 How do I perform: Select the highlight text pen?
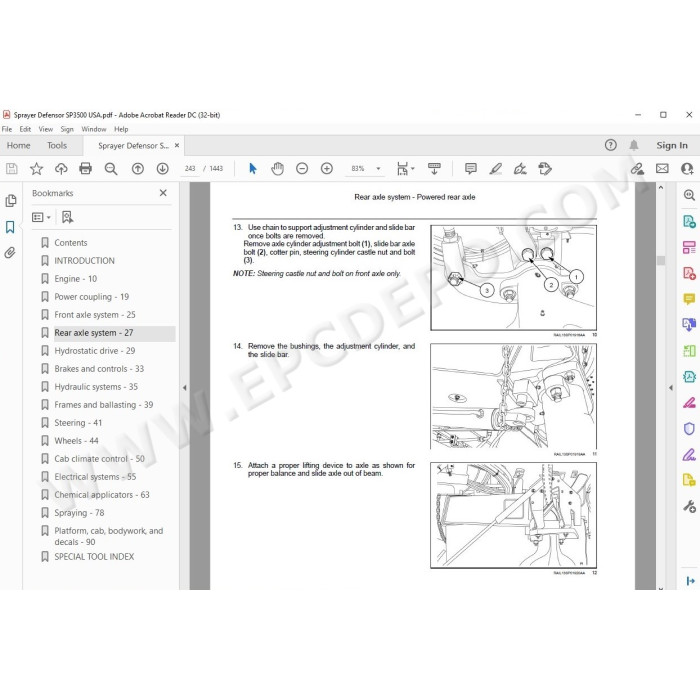[x=496, y=169]
